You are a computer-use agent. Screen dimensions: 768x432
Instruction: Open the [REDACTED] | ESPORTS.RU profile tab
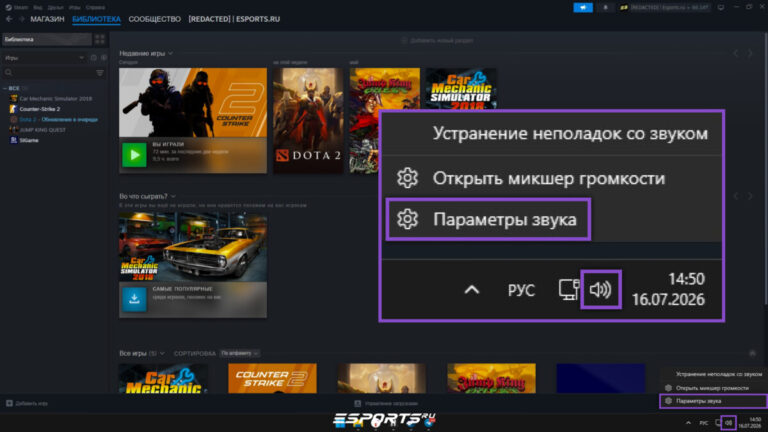click(x=234, y=19)
